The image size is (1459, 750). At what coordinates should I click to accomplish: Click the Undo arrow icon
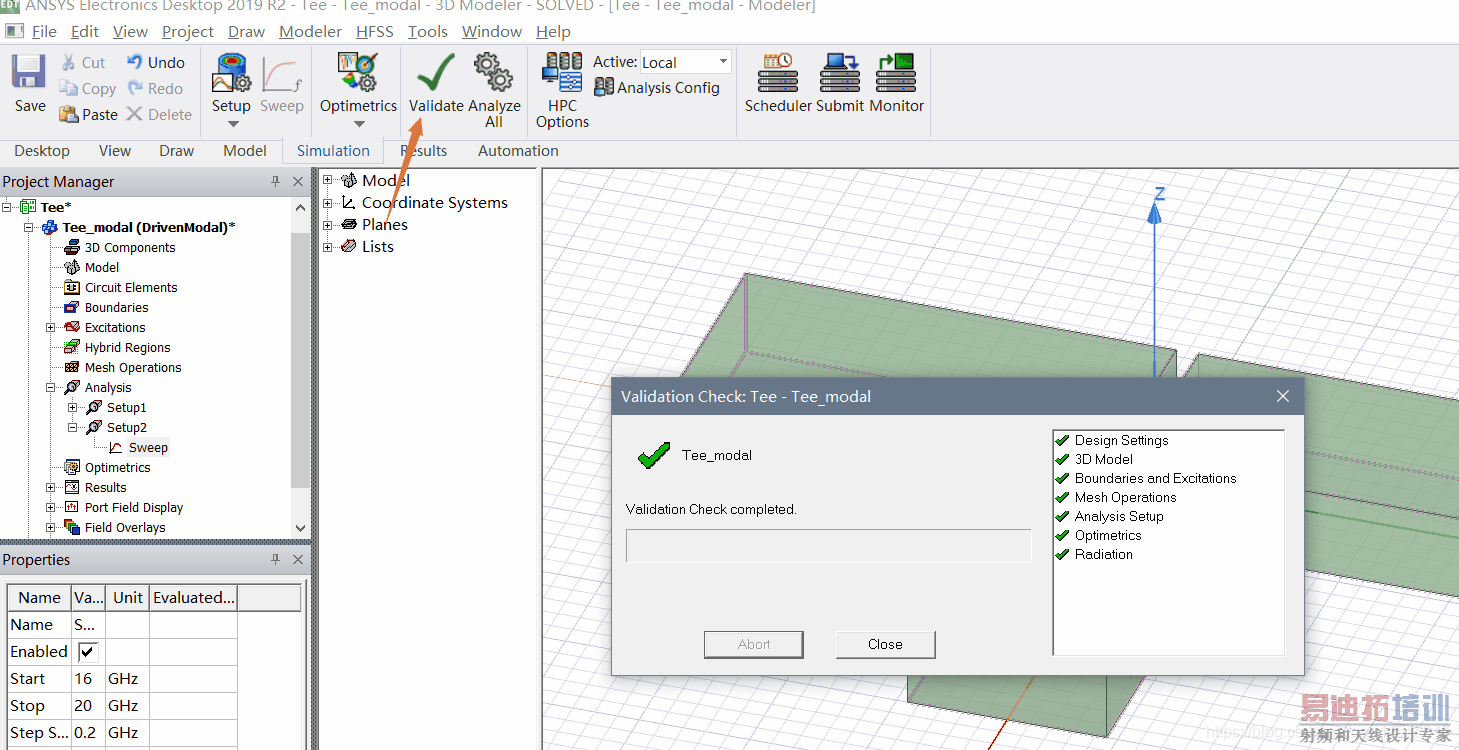[x=135, y=62]
